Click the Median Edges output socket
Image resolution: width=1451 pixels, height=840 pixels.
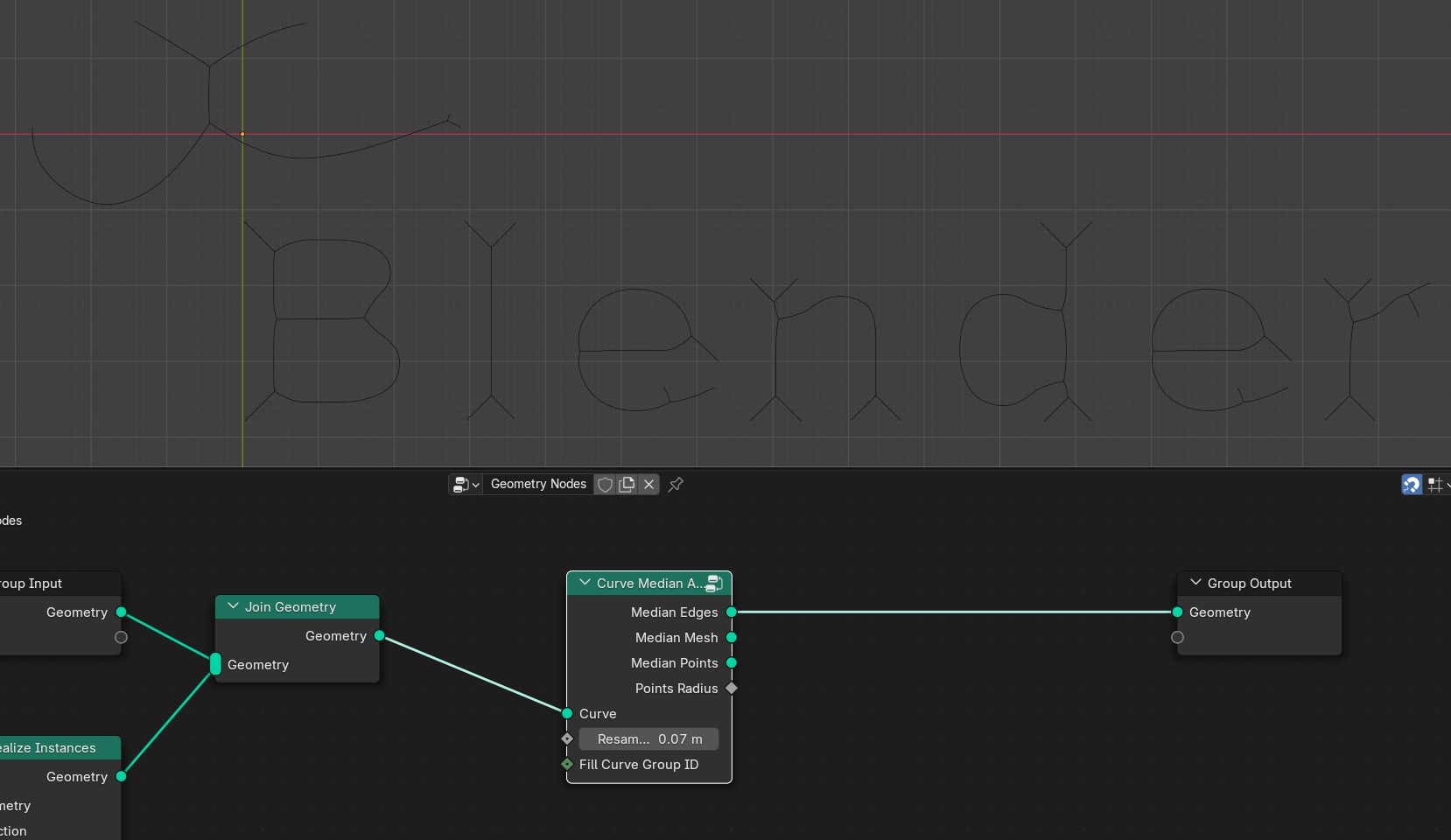pyautogui.click(x=732, y=612)
